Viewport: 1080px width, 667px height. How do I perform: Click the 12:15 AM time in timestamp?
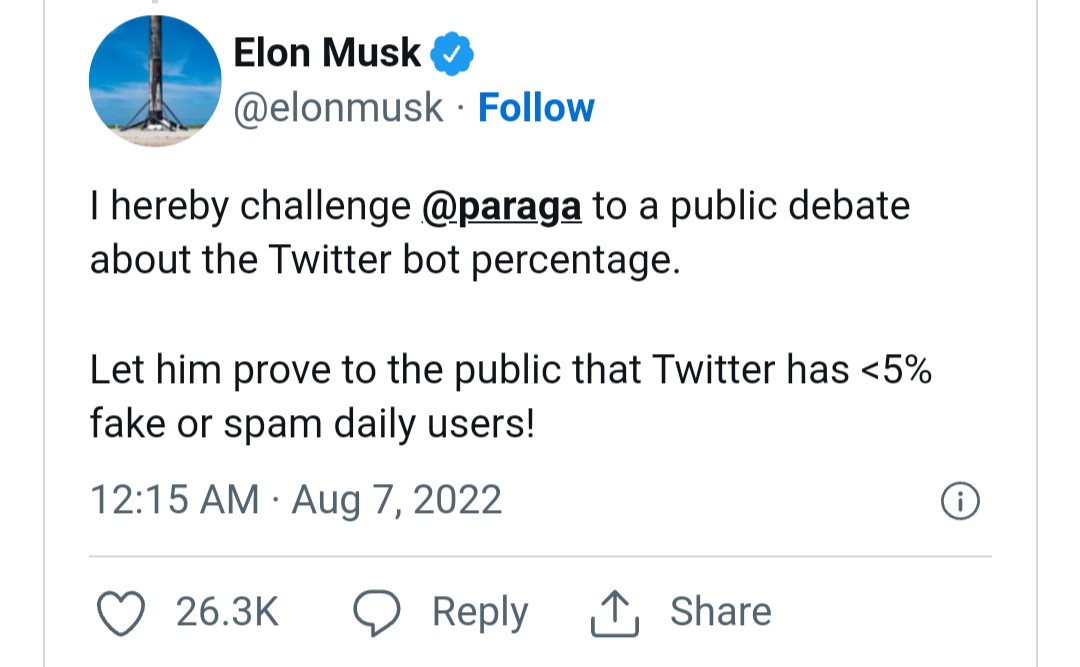click(174, 500)
